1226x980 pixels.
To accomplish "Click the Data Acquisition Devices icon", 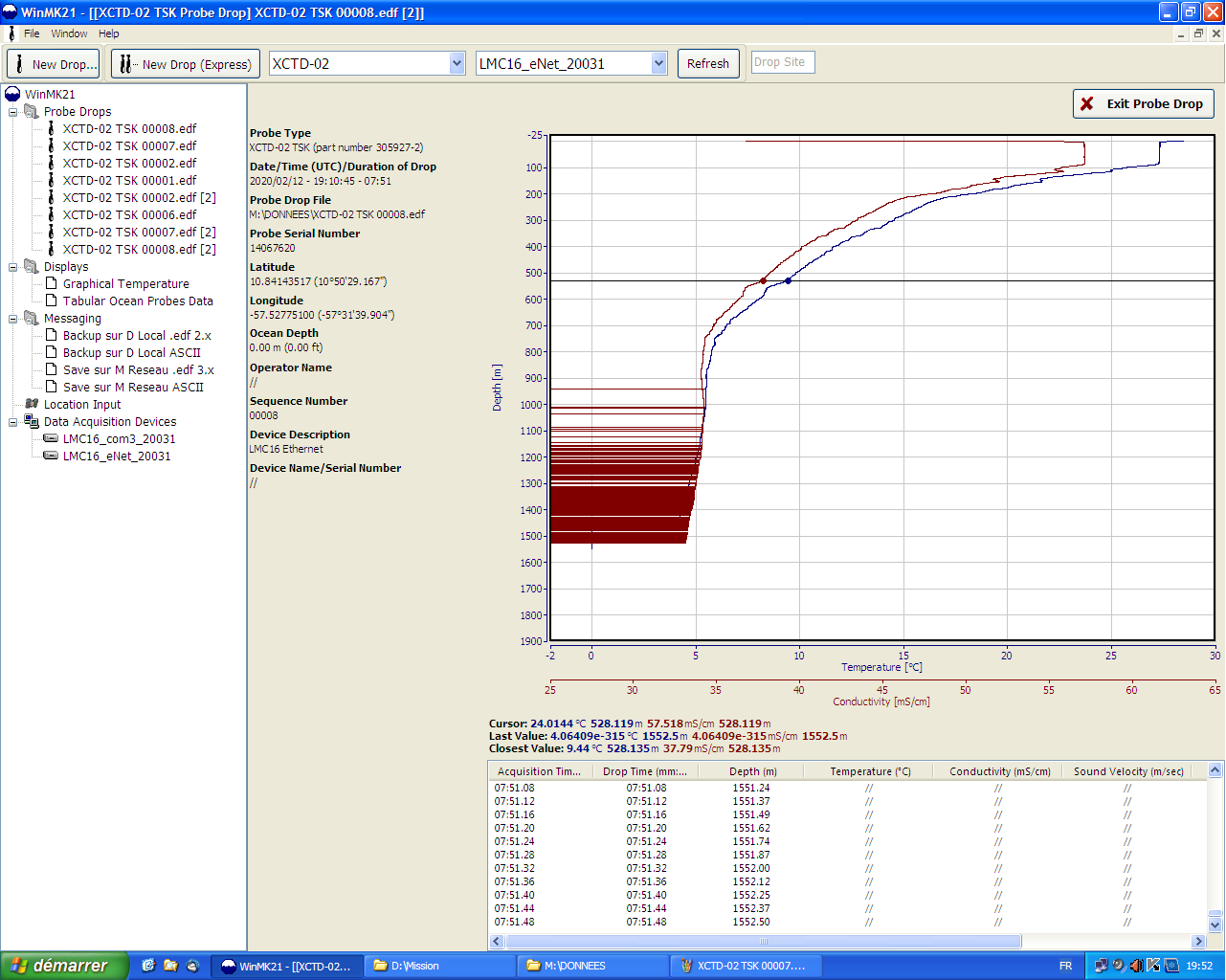I will [32, 421].
